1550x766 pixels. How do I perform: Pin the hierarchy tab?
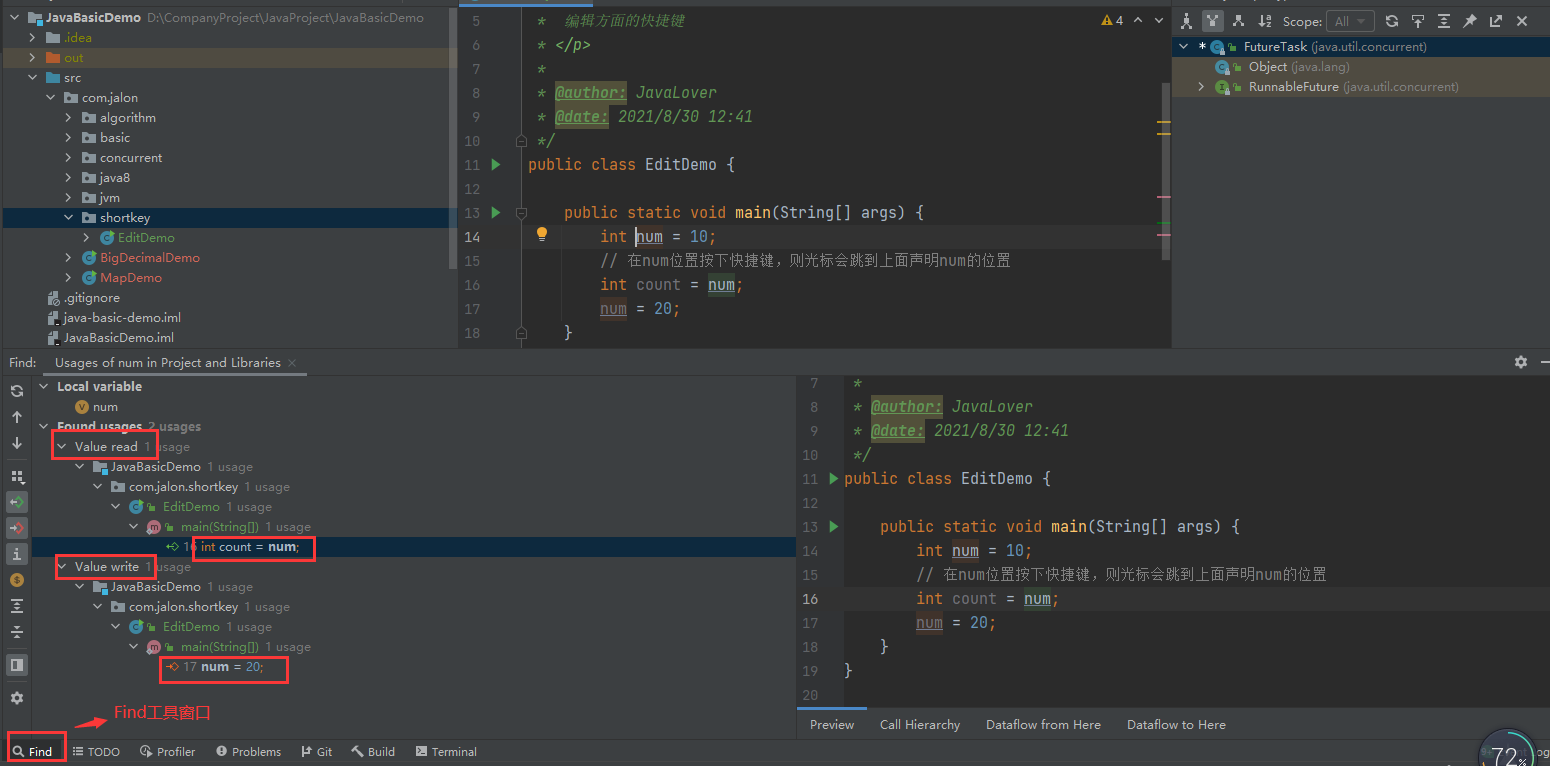1469,21
